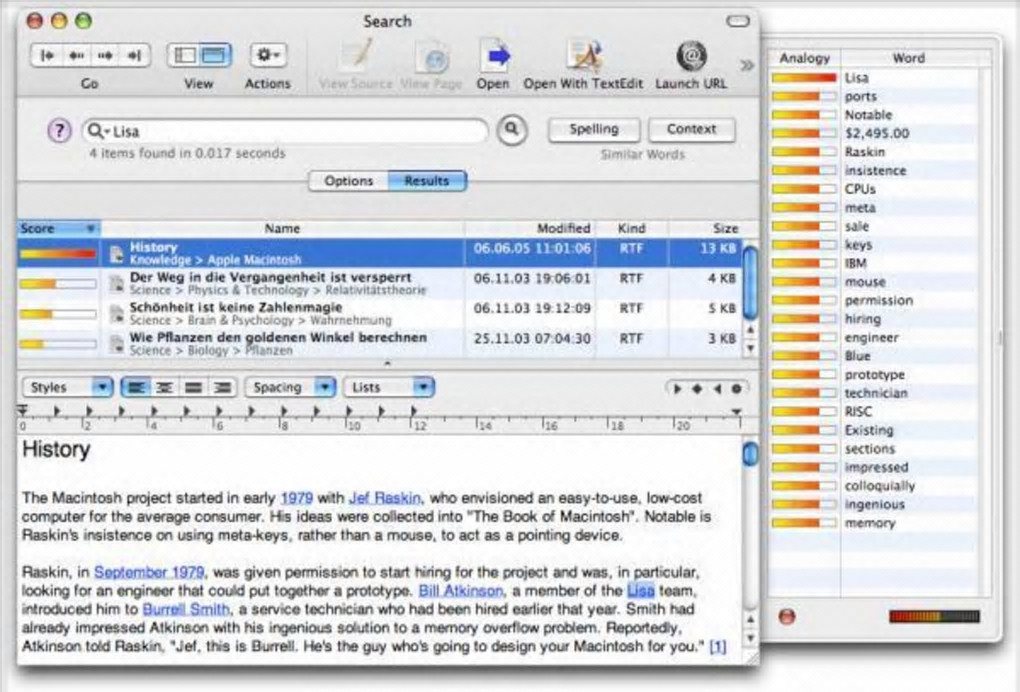This screenshot has width=1020, height=692.
Task: Click the Context button
Action: click(691, 129)
